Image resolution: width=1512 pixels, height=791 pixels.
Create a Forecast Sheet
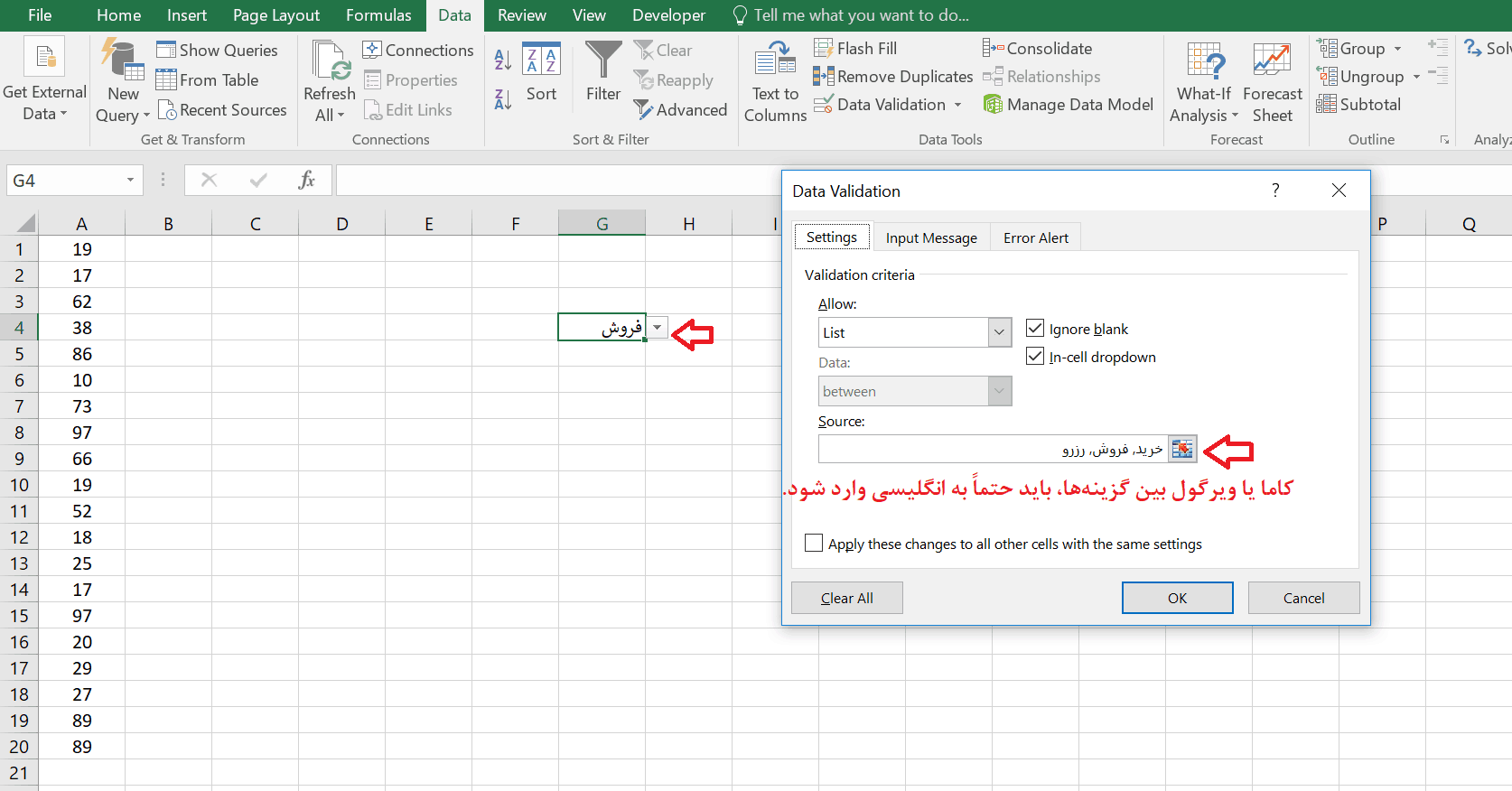[x=1272, y=81]
